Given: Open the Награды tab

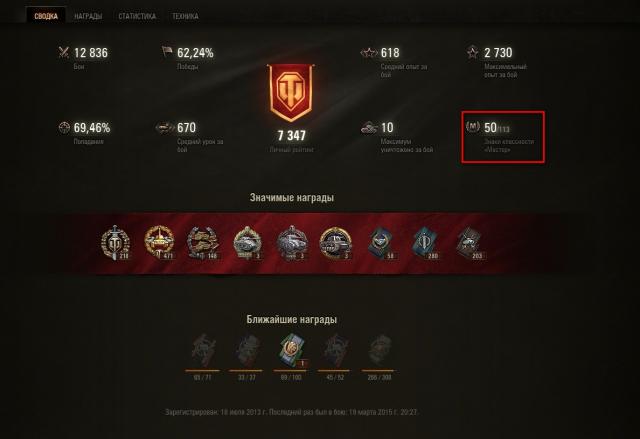Looking at the screenshot, I should [88, 16].
